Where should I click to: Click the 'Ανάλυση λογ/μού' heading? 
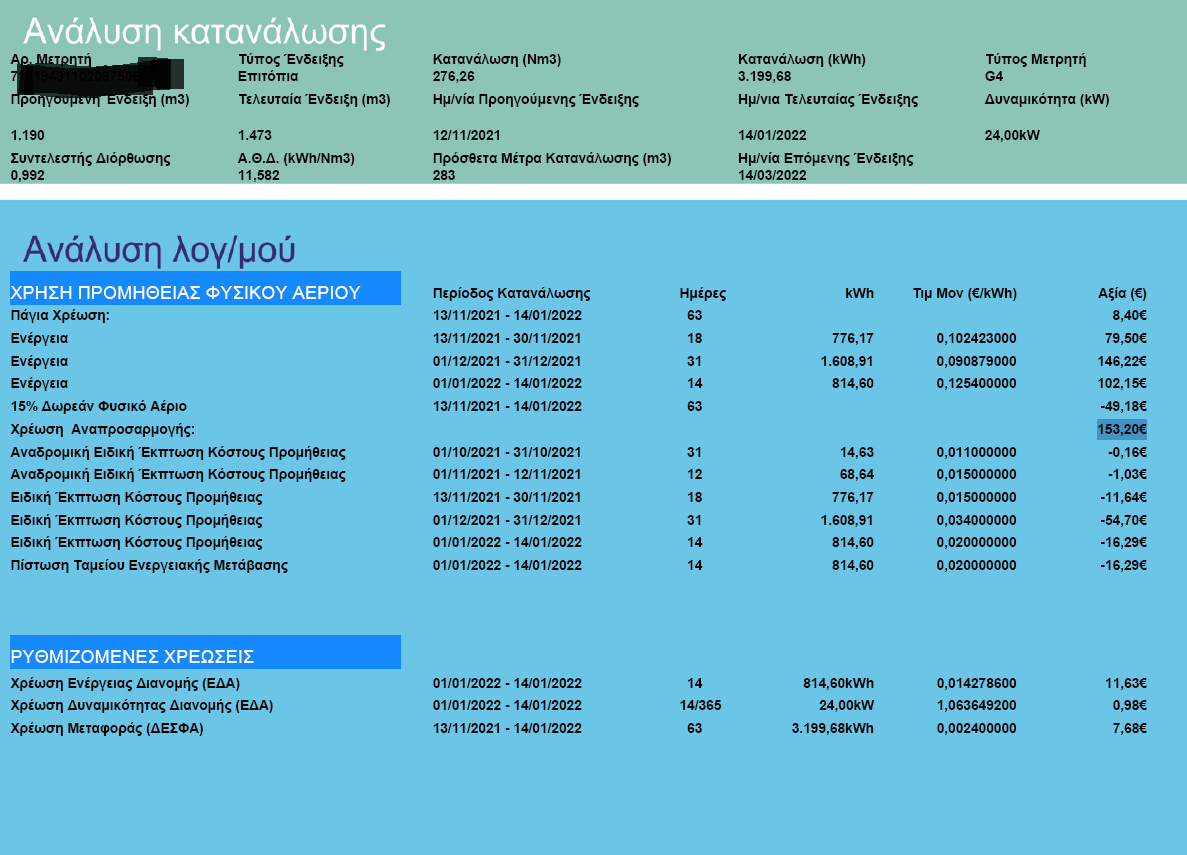(159, 250)
